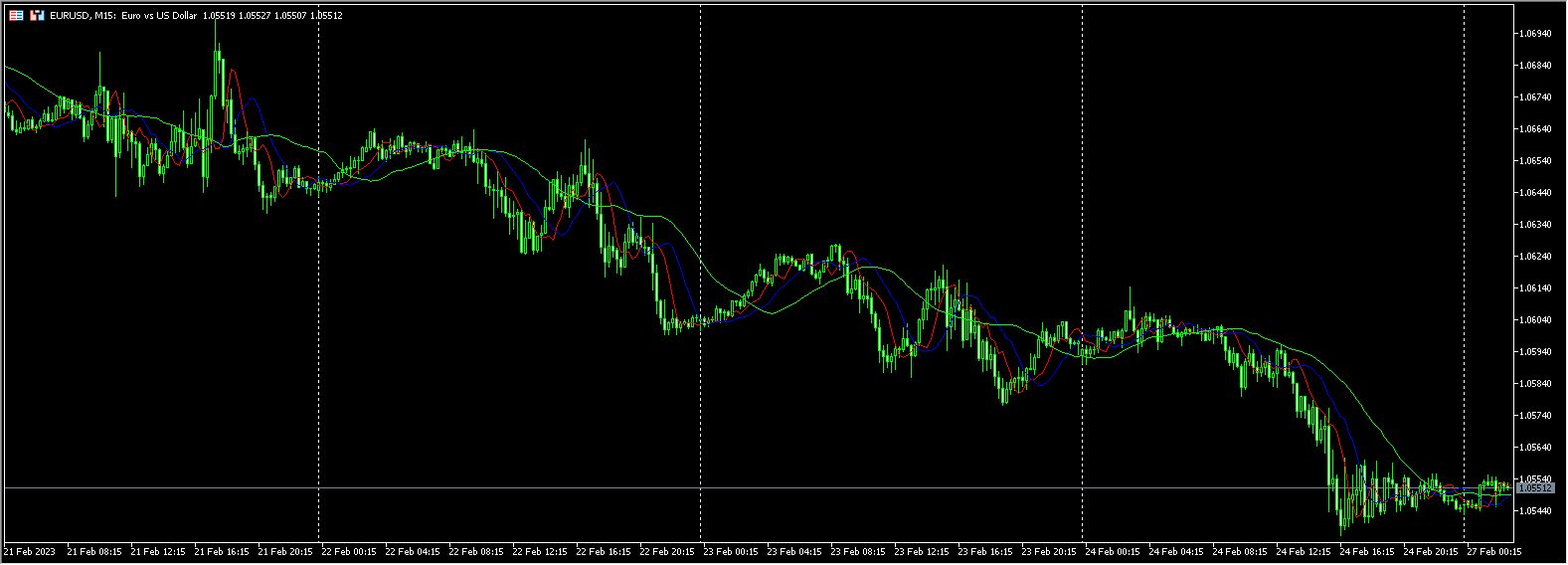Click the 1.05940 price scale label
This screenshot has height=565, width=1568.
point(1535,352)
